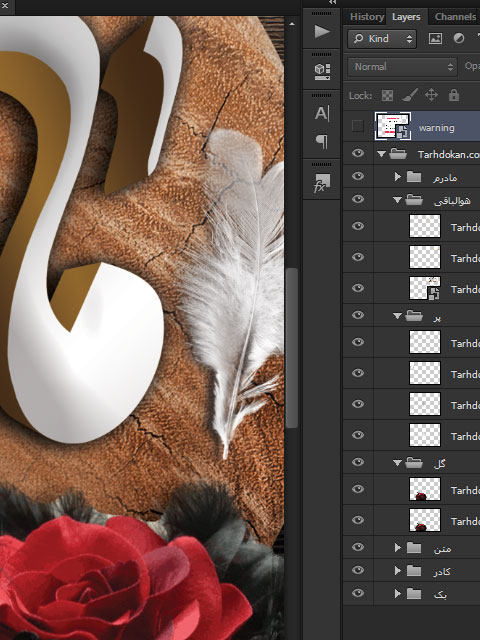Collapse the هوالباقی group
Viewport: 480px width, 640px height.
click(x=397, y=200)
